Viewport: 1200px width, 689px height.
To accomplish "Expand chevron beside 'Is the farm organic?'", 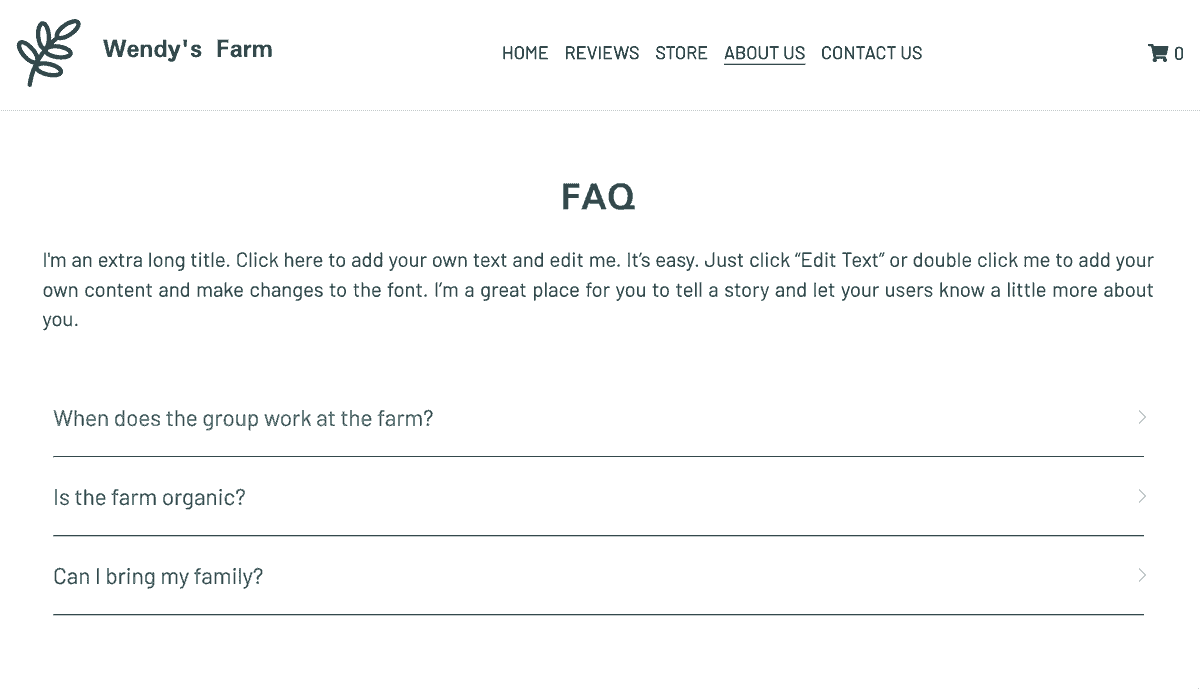I will click(1142, 496).
